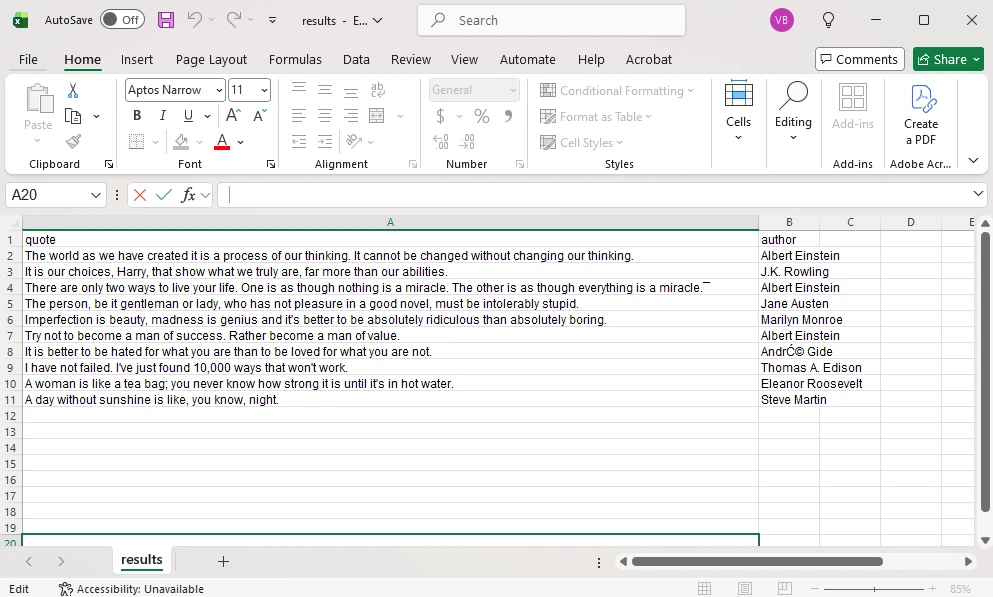Click the Comments button

click(859, 59)
